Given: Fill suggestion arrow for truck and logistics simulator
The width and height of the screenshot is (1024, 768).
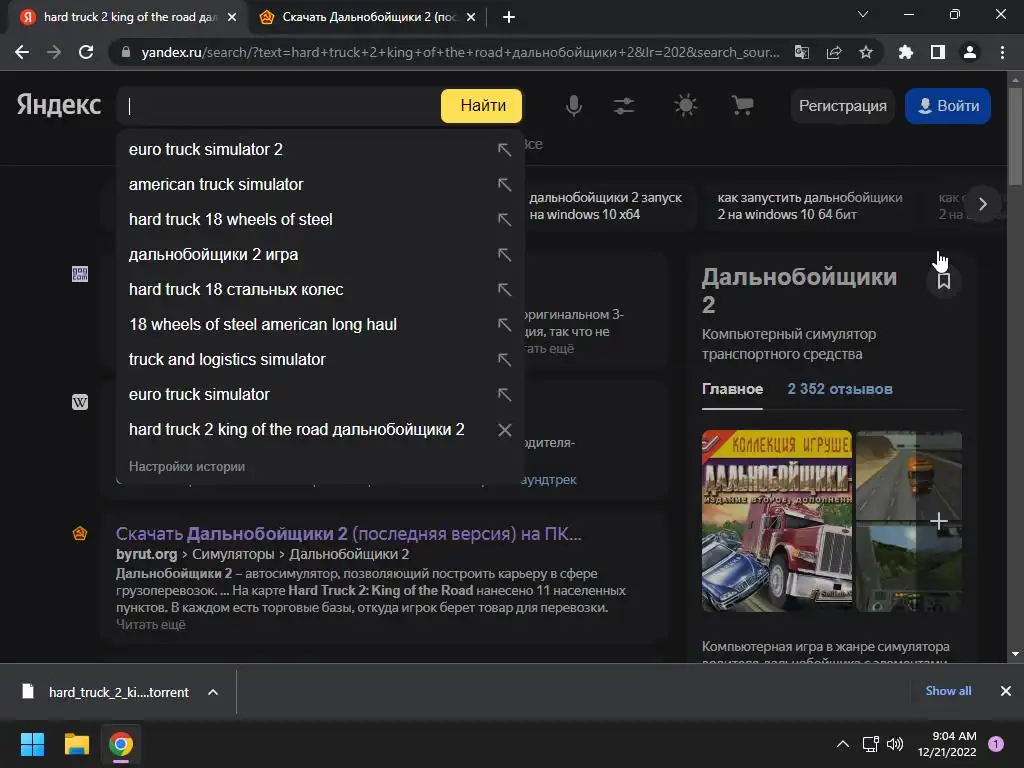Looking at the screenshot, I should pos(504,359).
